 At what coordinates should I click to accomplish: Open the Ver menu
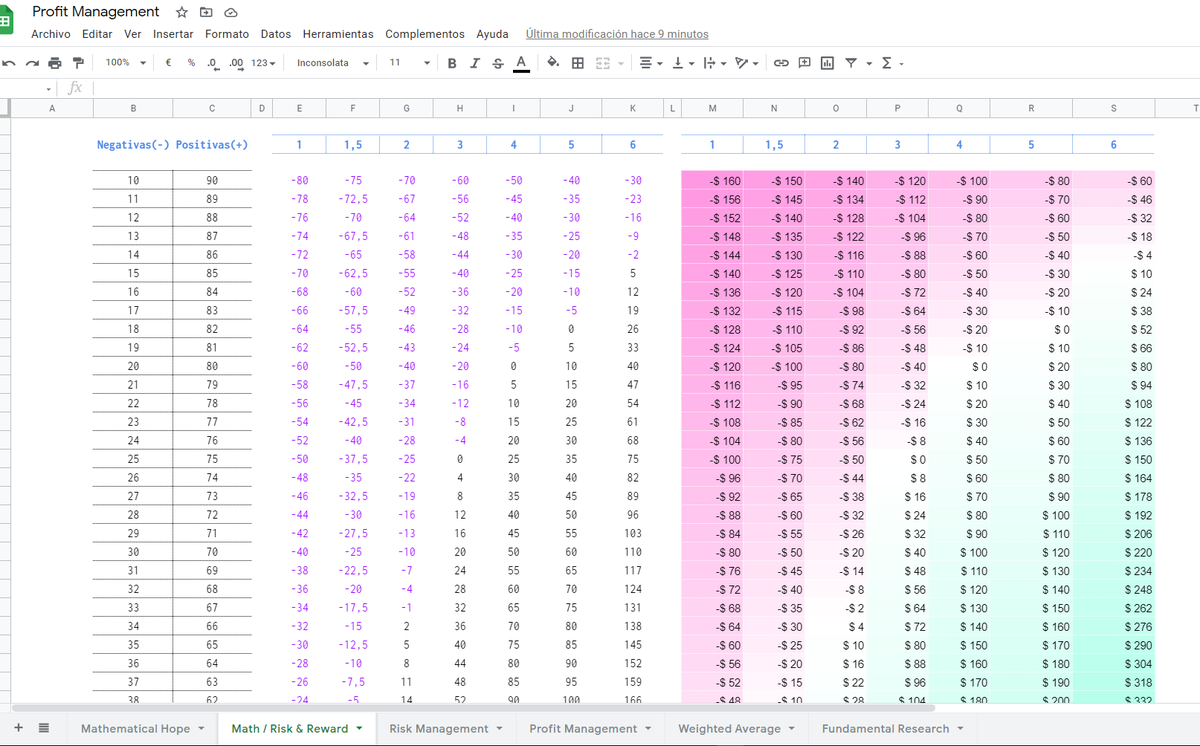[x=133, y=34]
